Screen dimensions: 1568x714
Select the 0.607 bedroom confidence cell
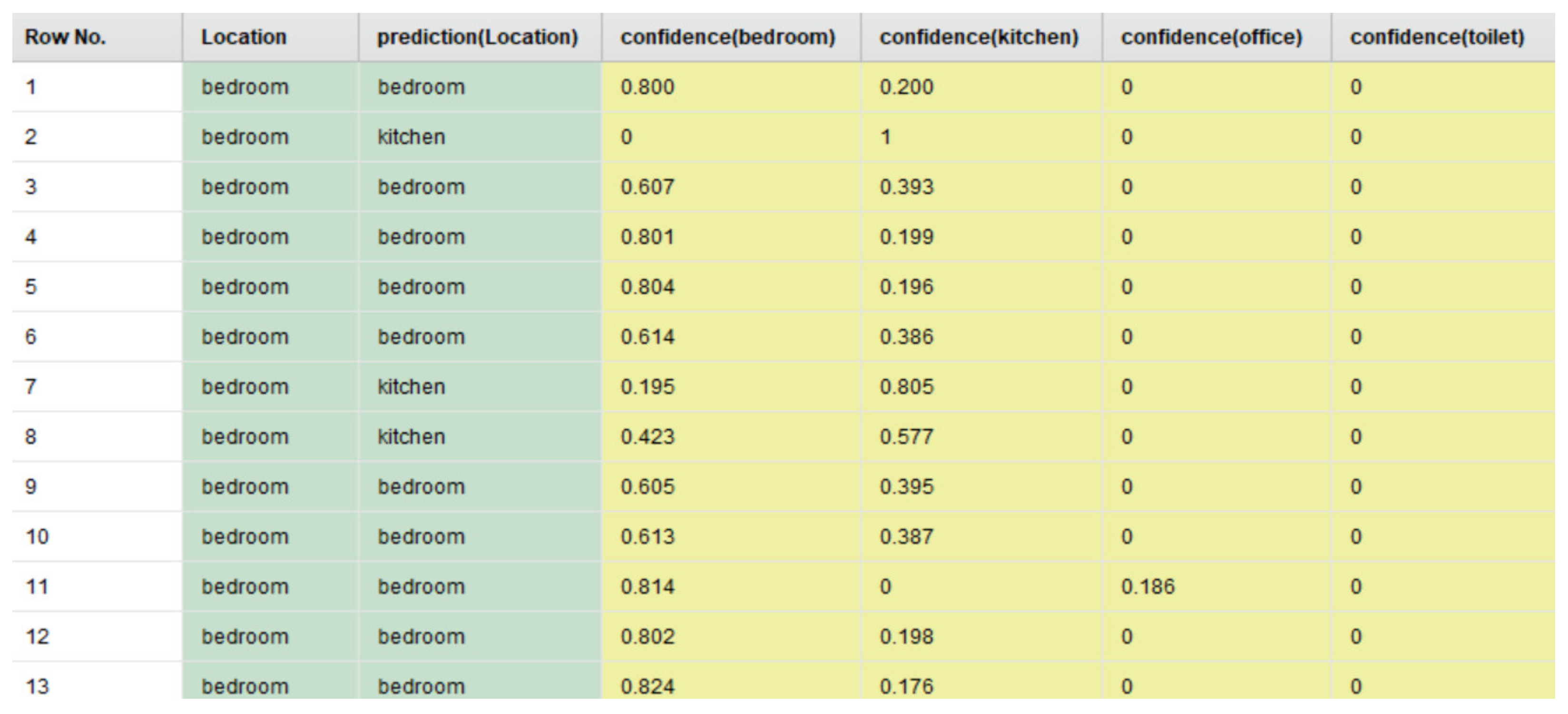pyautogui.click(x=647, y=187)
